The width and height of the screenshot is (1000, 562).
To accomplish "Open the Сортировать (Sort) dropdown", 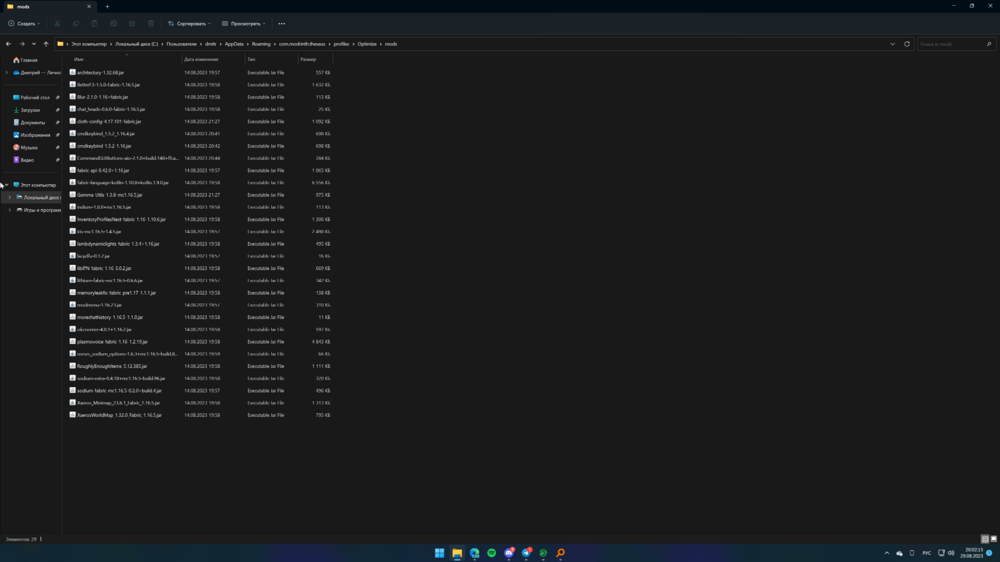I will tap(189, 24).
